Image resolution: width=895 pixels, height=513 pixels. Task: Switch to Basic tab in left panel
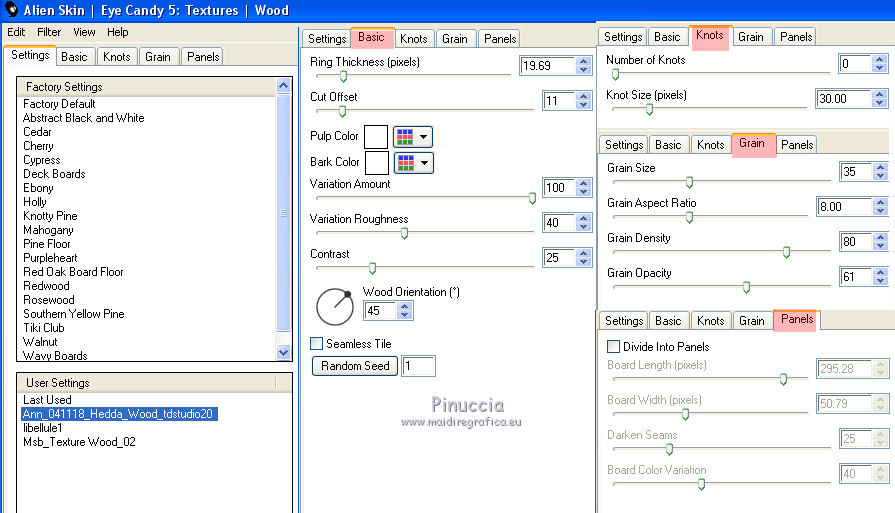(74, 56)
